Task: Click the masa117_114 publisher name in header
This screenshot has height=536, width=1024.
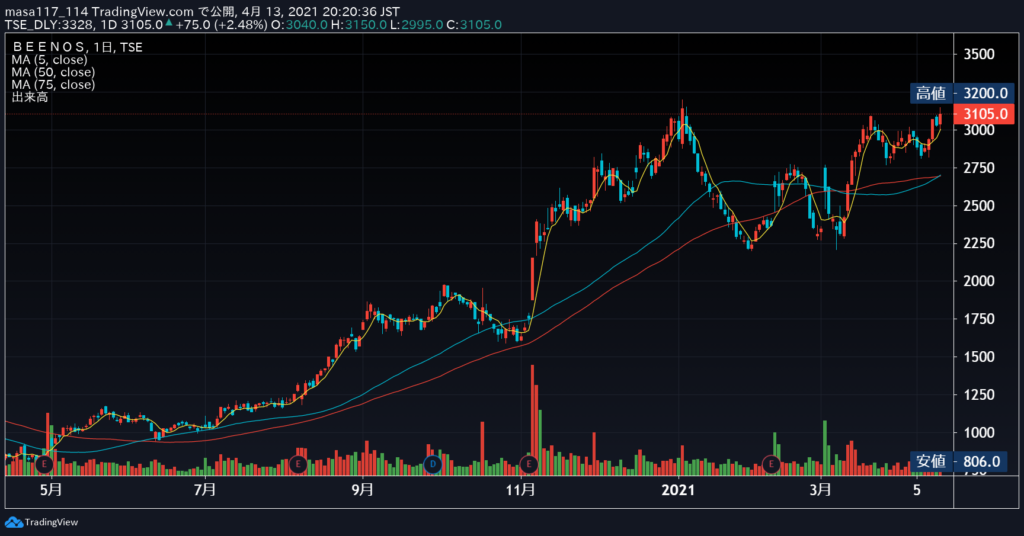Action: pos(47,12)
